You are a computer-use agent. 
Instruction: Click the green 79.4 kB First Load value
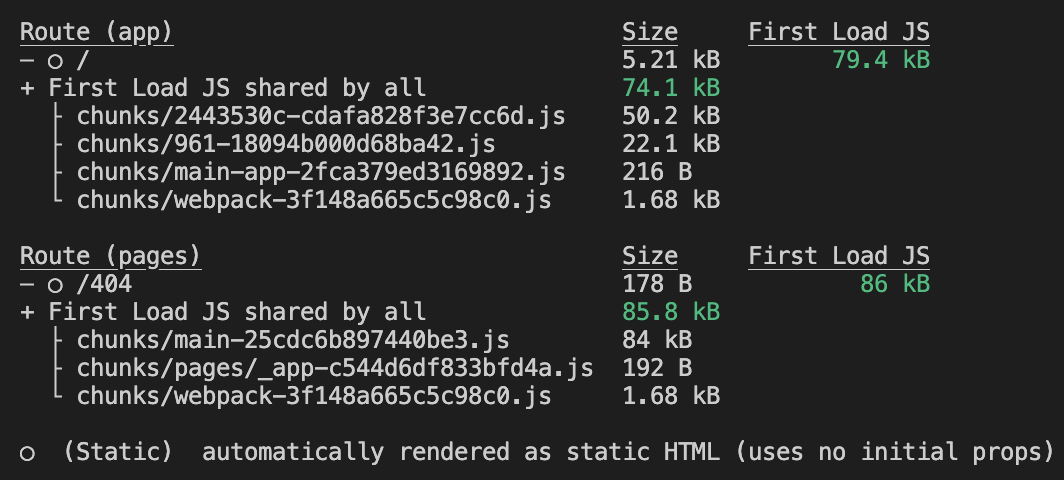coord(880,60)
